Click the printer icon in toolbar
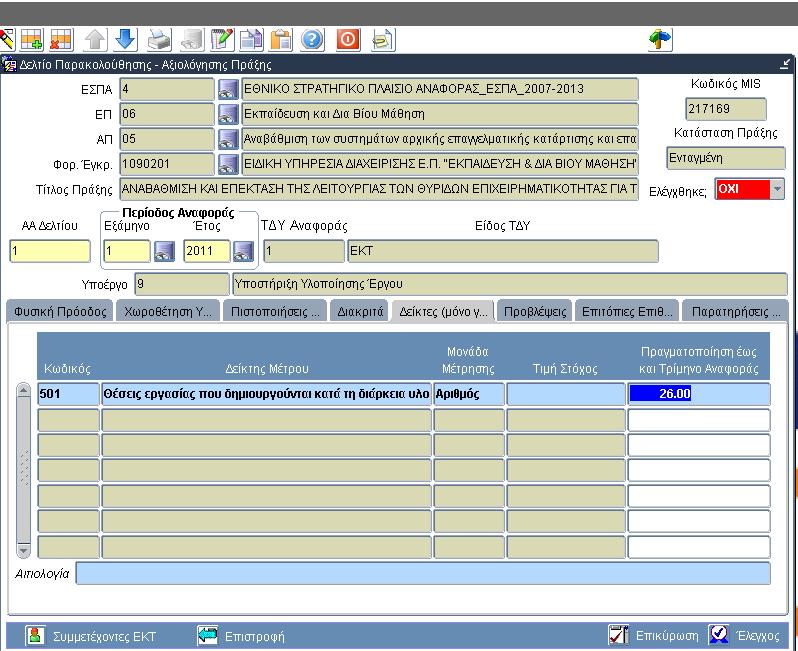 159,40
